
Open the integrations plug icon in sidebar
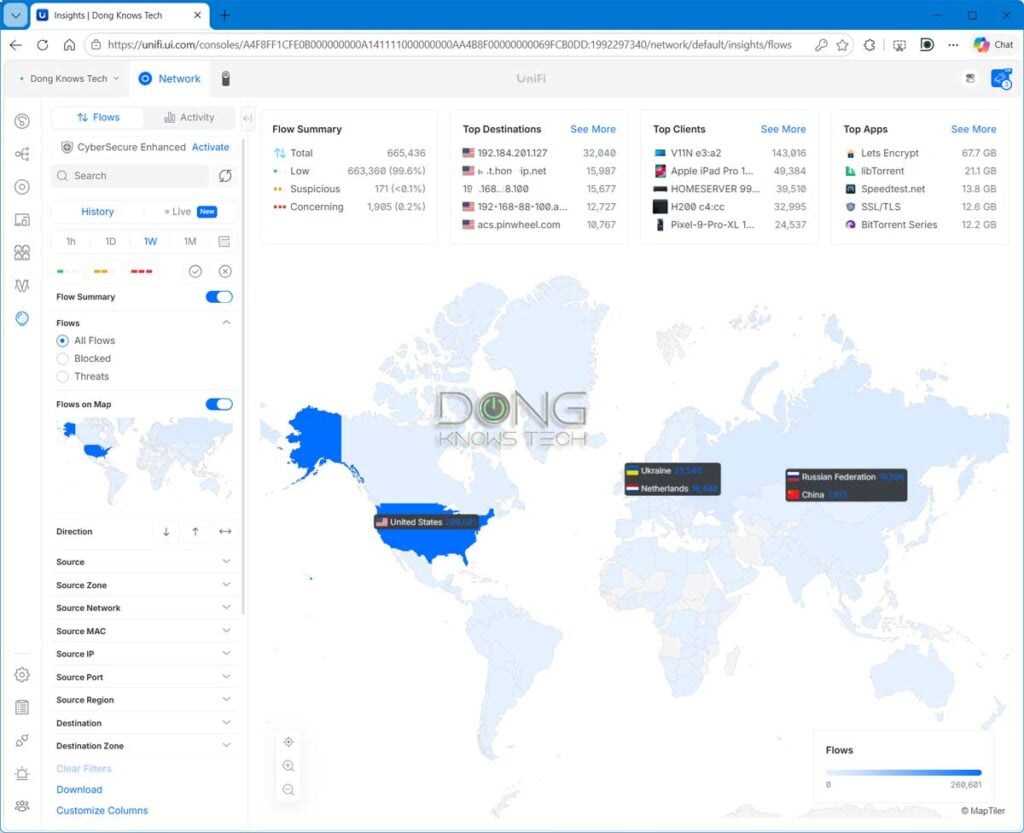coord(22,740)
